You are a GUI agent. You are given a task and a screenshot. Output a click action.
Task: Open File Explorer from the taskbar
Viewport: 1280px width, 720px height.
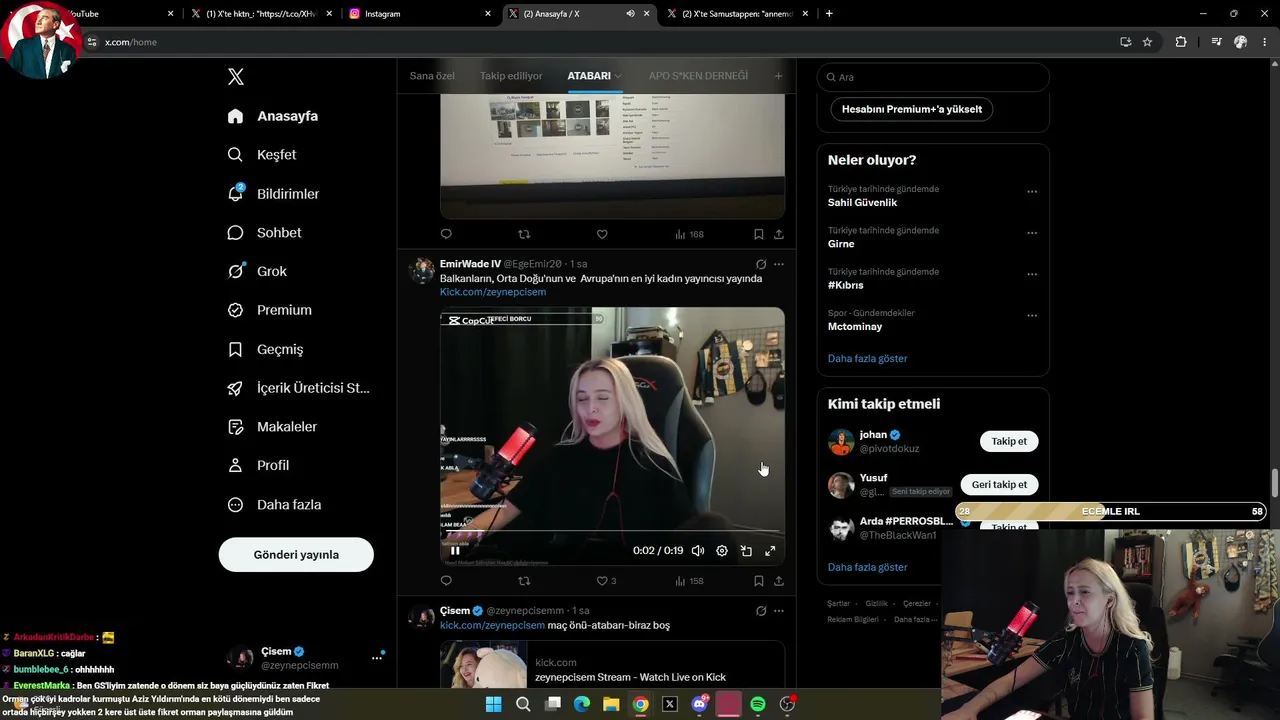[611, 704]
